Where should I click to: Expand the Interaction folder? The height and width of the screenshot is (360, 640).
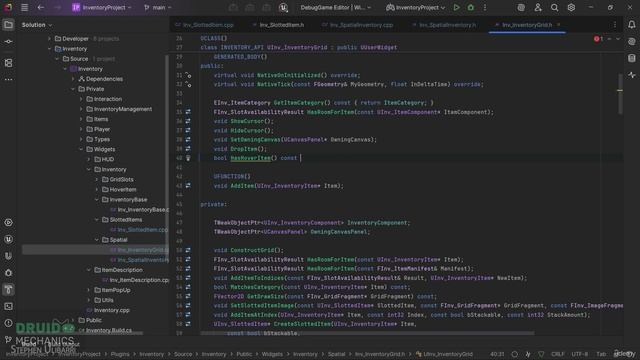(x=81, y=99)
